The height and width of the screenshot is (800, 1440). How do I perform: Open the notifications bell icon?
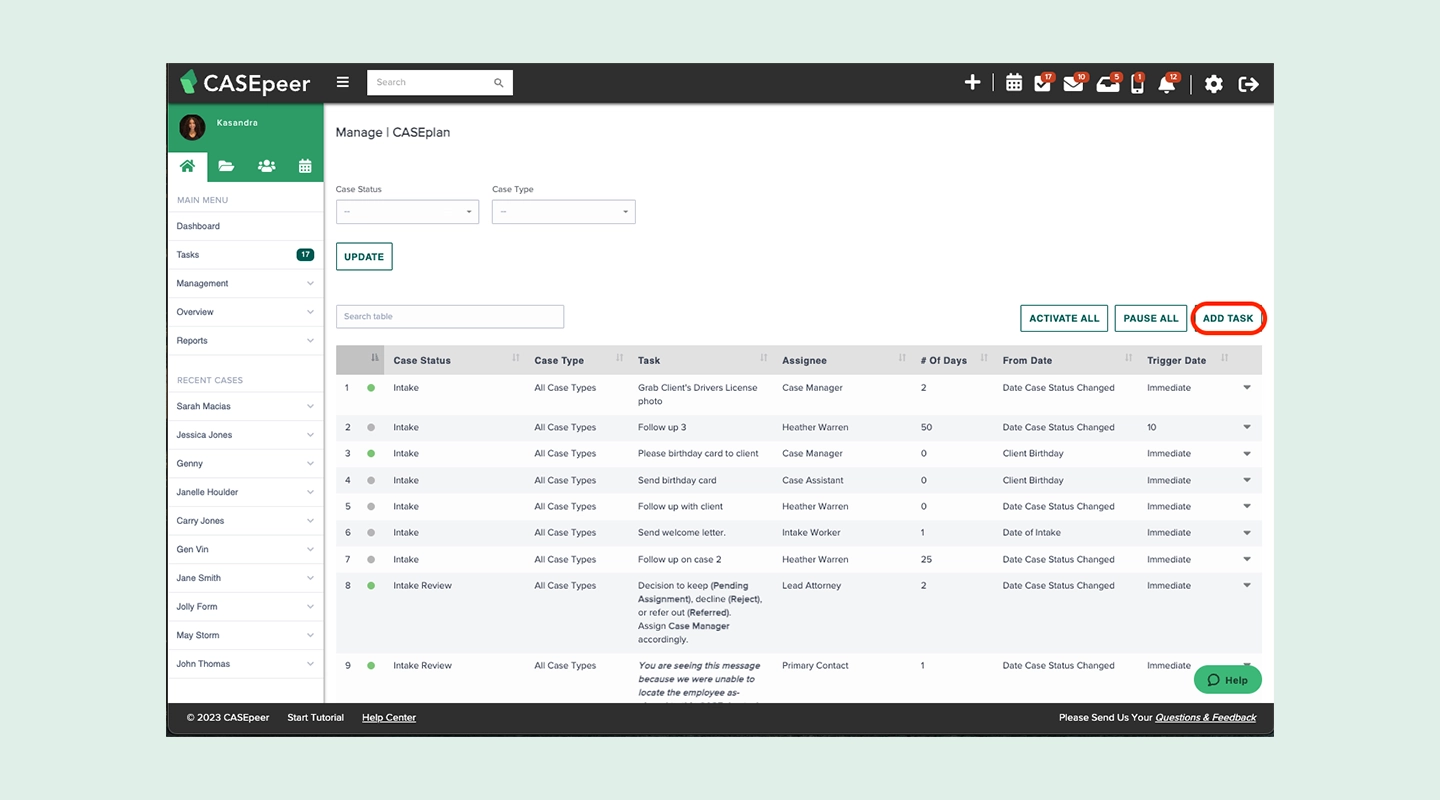click(x=1167, y=84)
